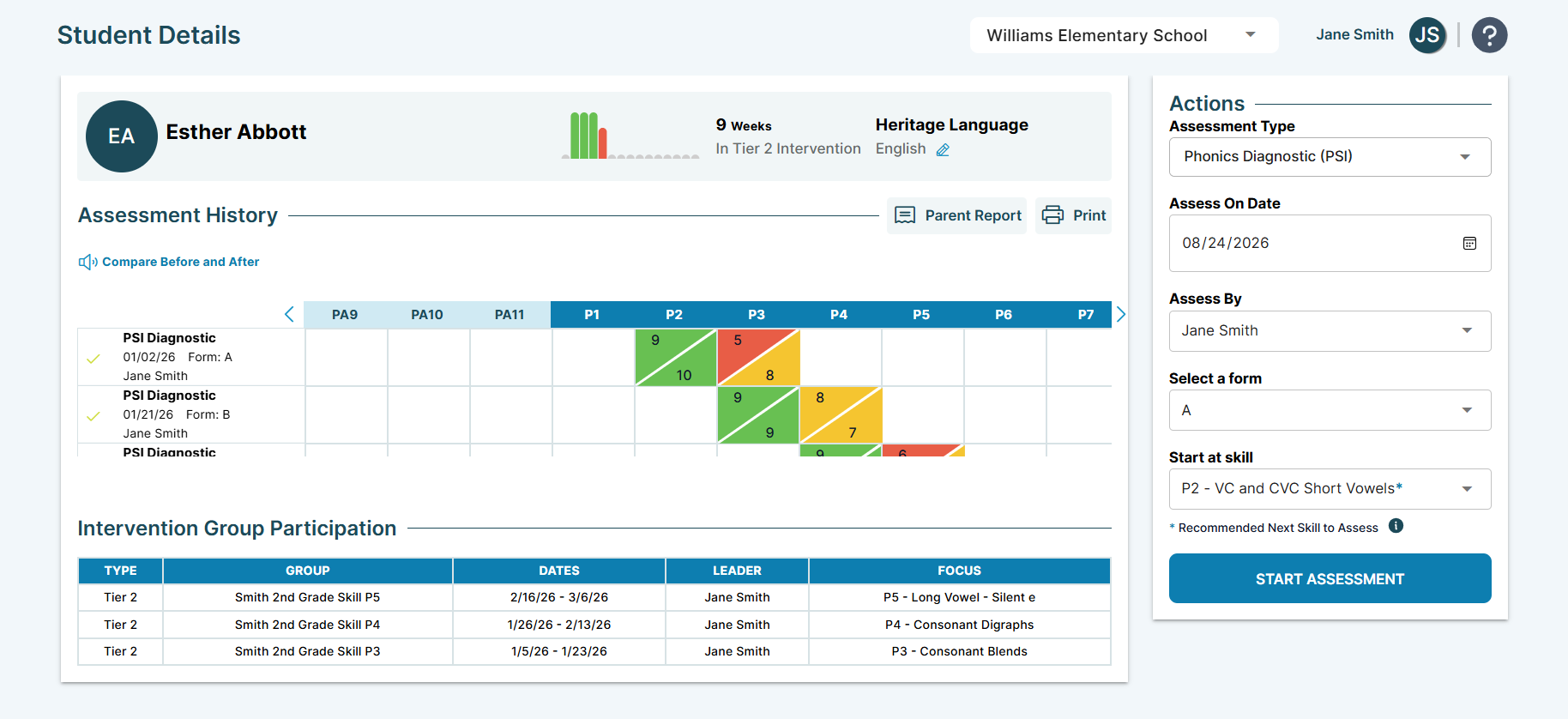Click the Print printer icon
The height and width of the screenshot is (719, 1568).
pos(1052,215)
